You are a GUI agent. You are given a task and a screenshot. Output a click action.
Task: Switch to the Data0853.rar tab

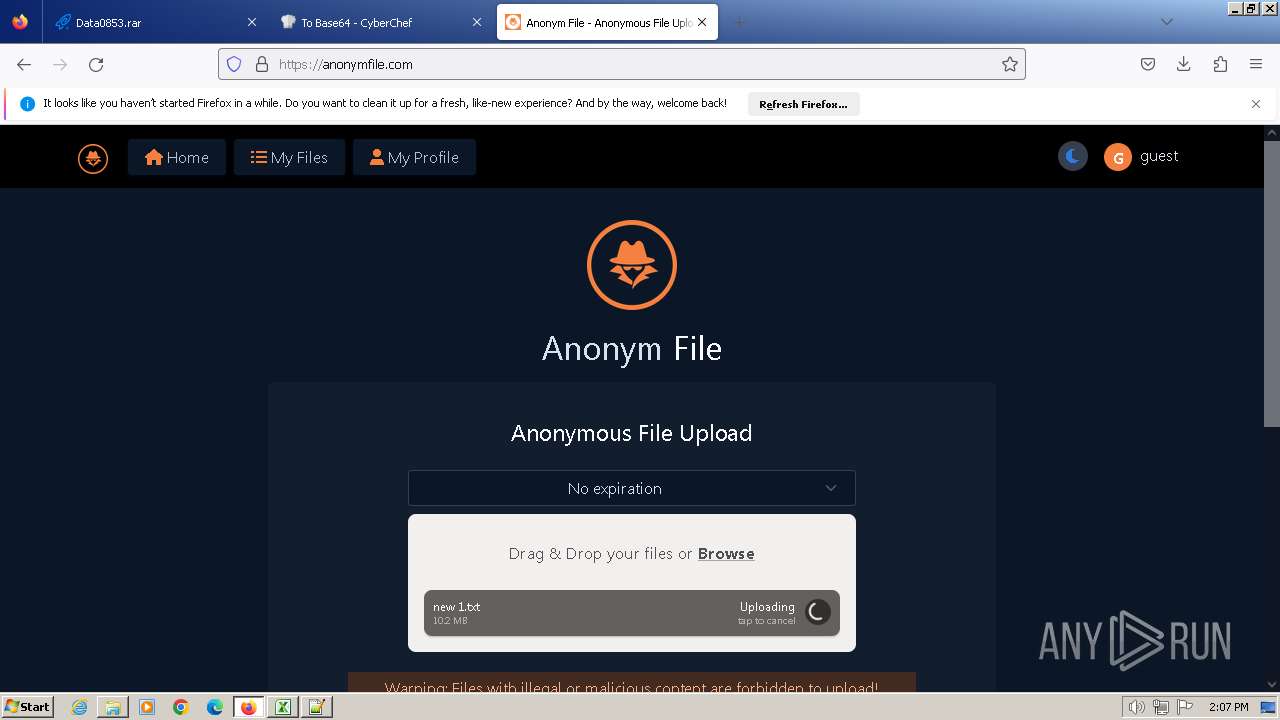pyautogui.click(x=156, y=22)
